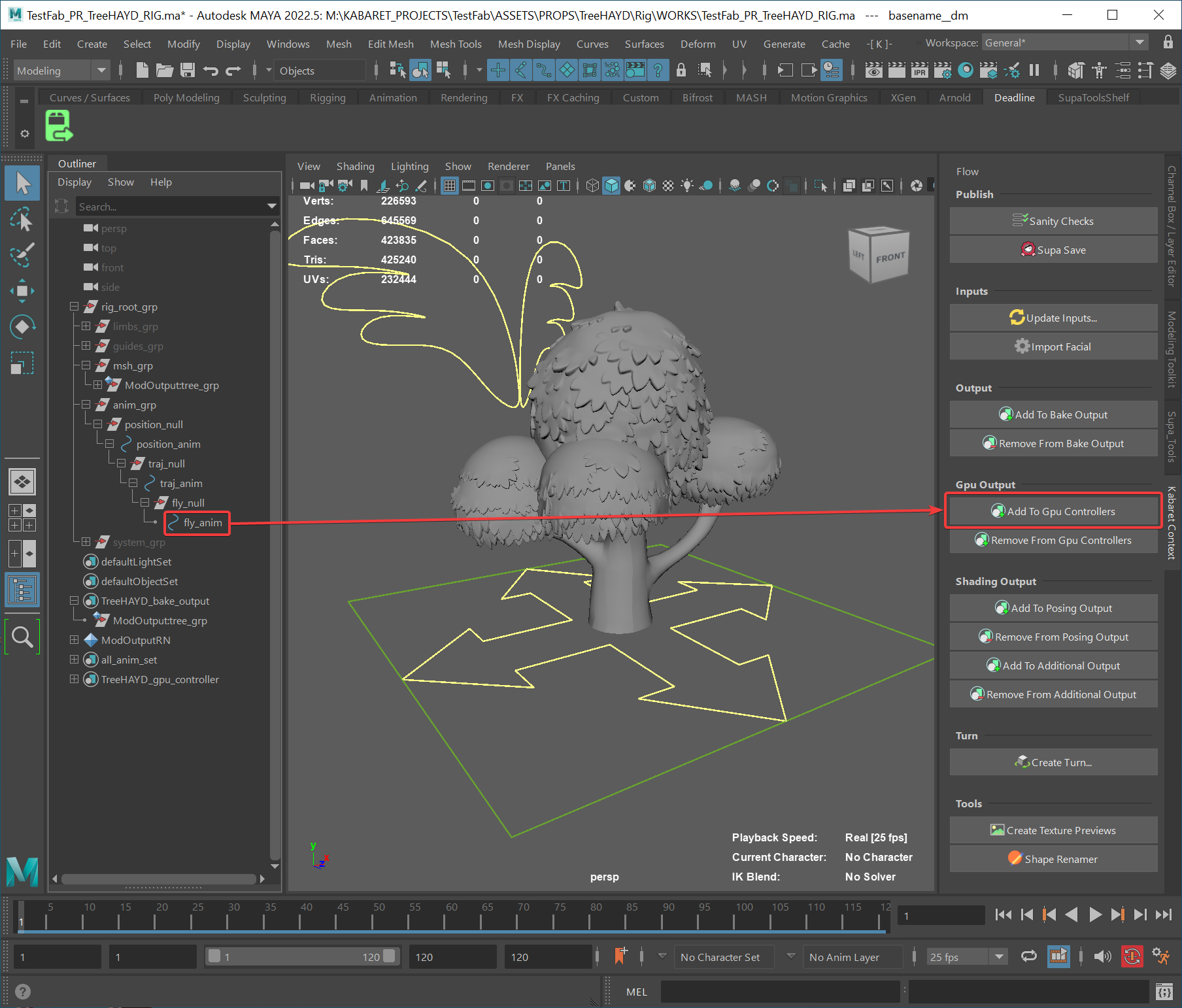1182x1008 pixels.
Task: Switch to the Rigging shelf tab
Action: pos(328,97)
